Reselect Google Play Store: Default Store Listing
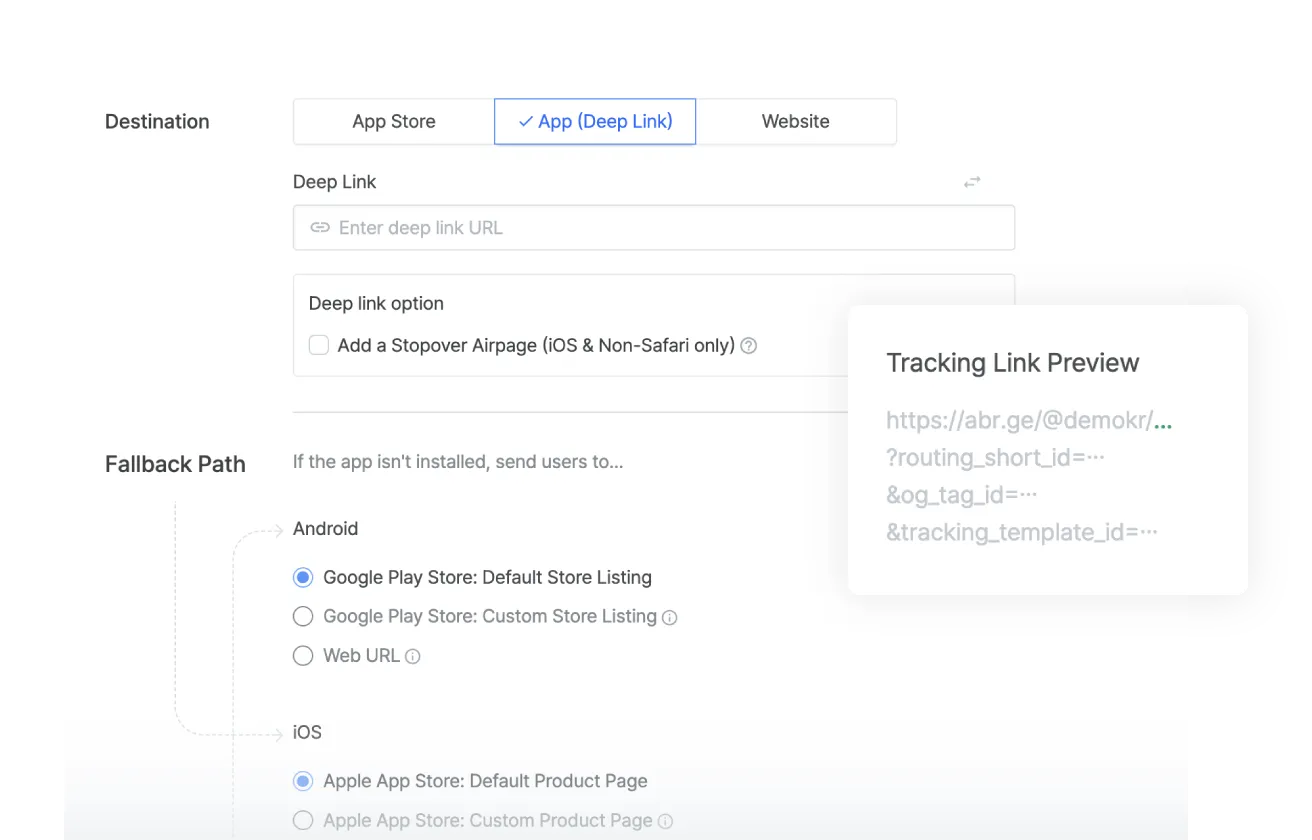This screenshot has width=1312, height=840. pos(303,577)
